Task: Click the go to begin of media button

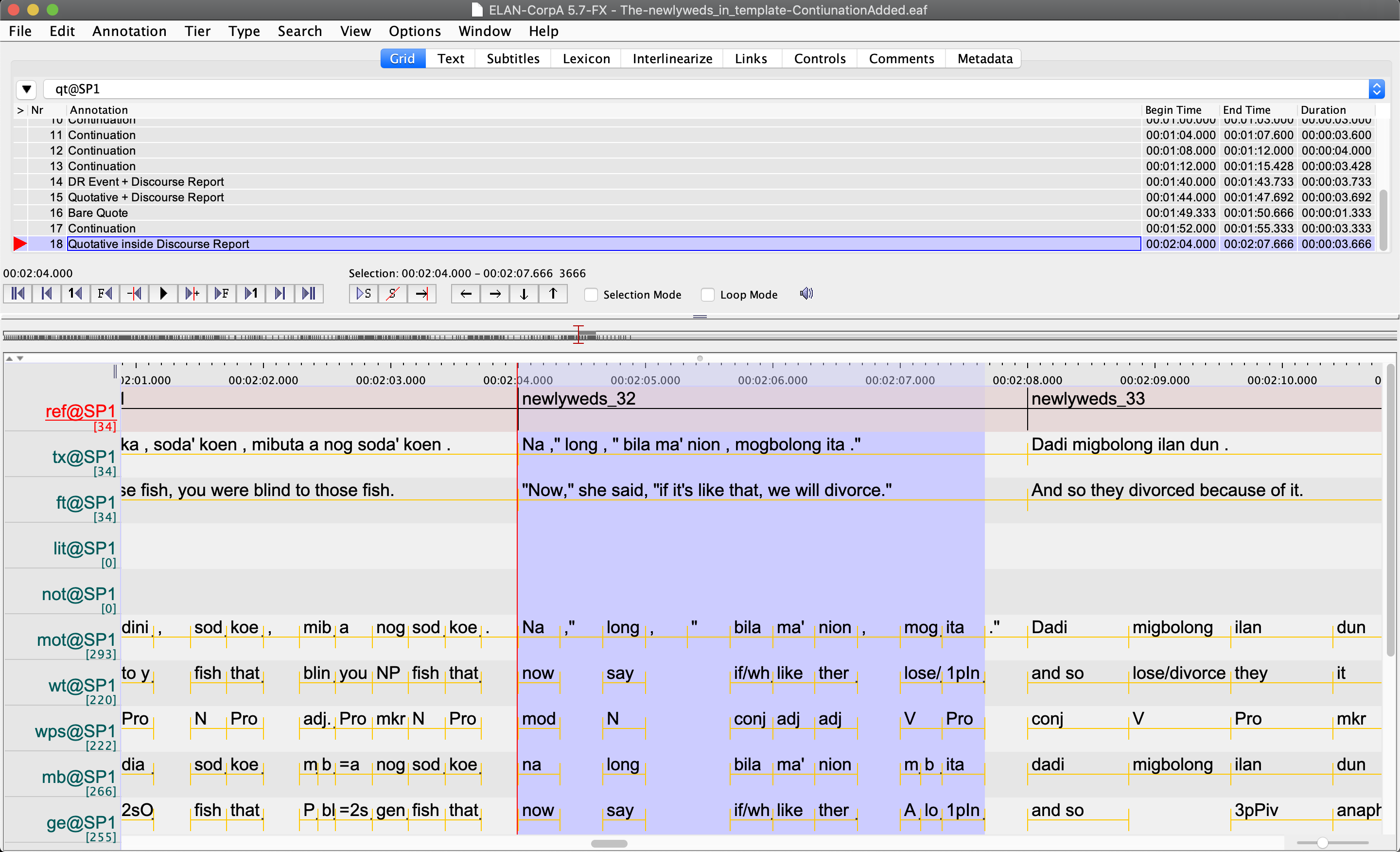Action: 17,294
